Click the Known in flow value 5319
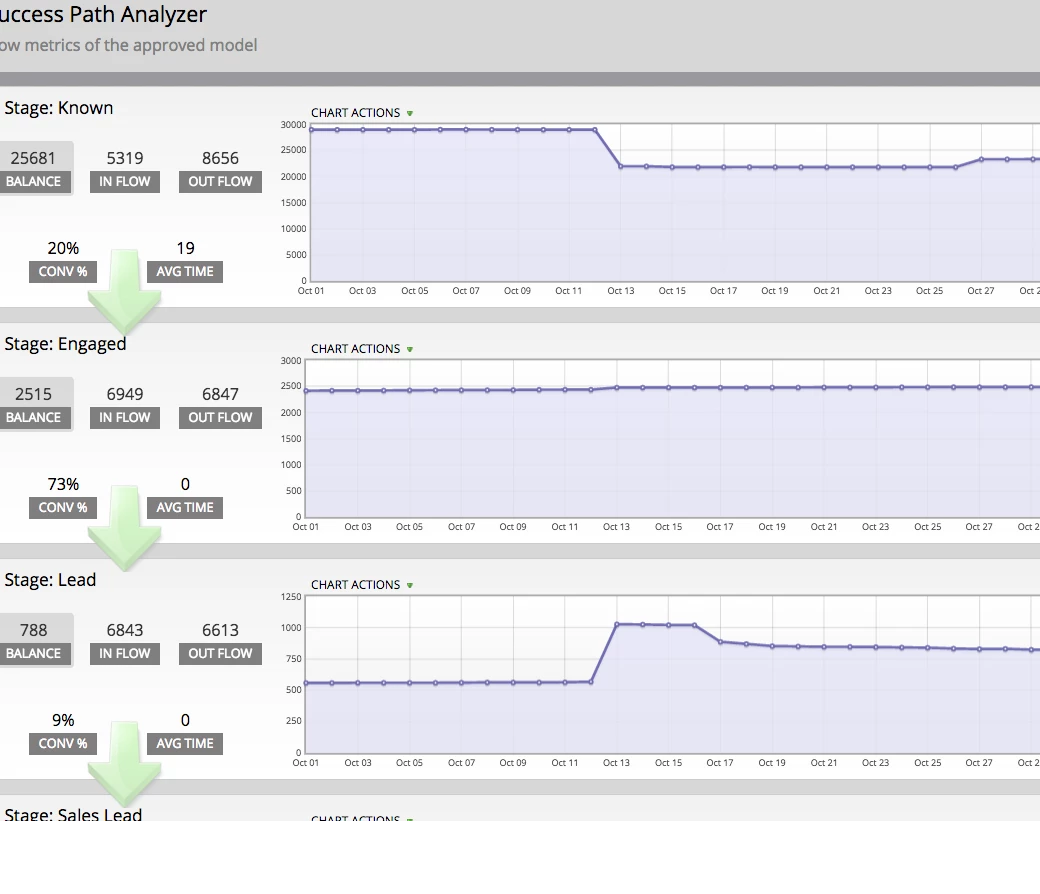This screenshot has width=1040, height=894. pyautogui.click(x=125, y=159)
